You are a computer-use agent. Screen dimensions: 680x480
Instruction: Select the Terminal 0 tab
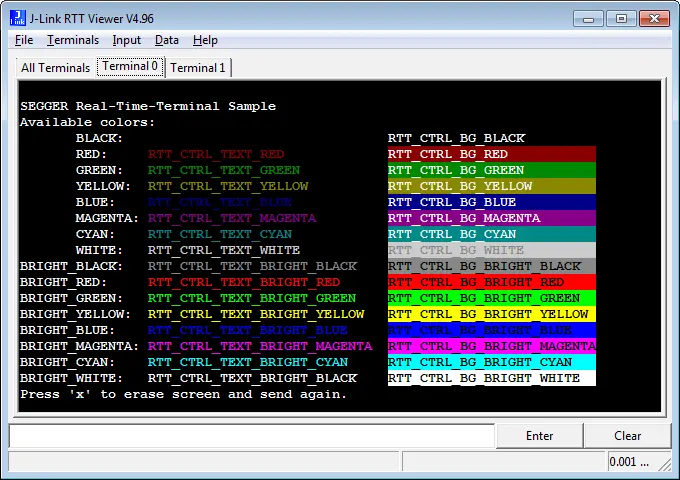click(x=130, y=67)
